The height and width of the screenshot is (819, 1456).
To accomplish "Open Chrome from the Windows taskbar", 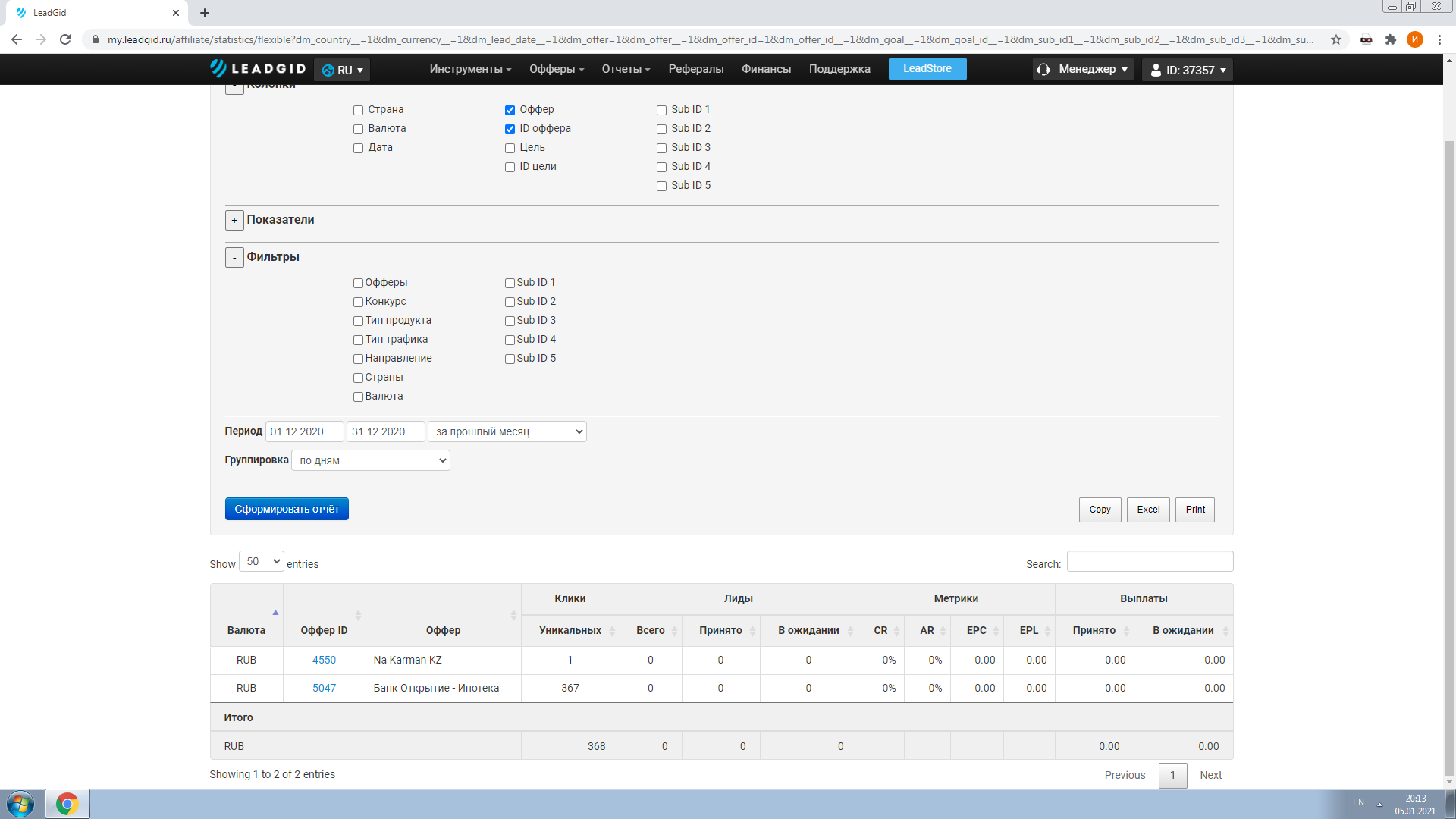I will [67, 804].
